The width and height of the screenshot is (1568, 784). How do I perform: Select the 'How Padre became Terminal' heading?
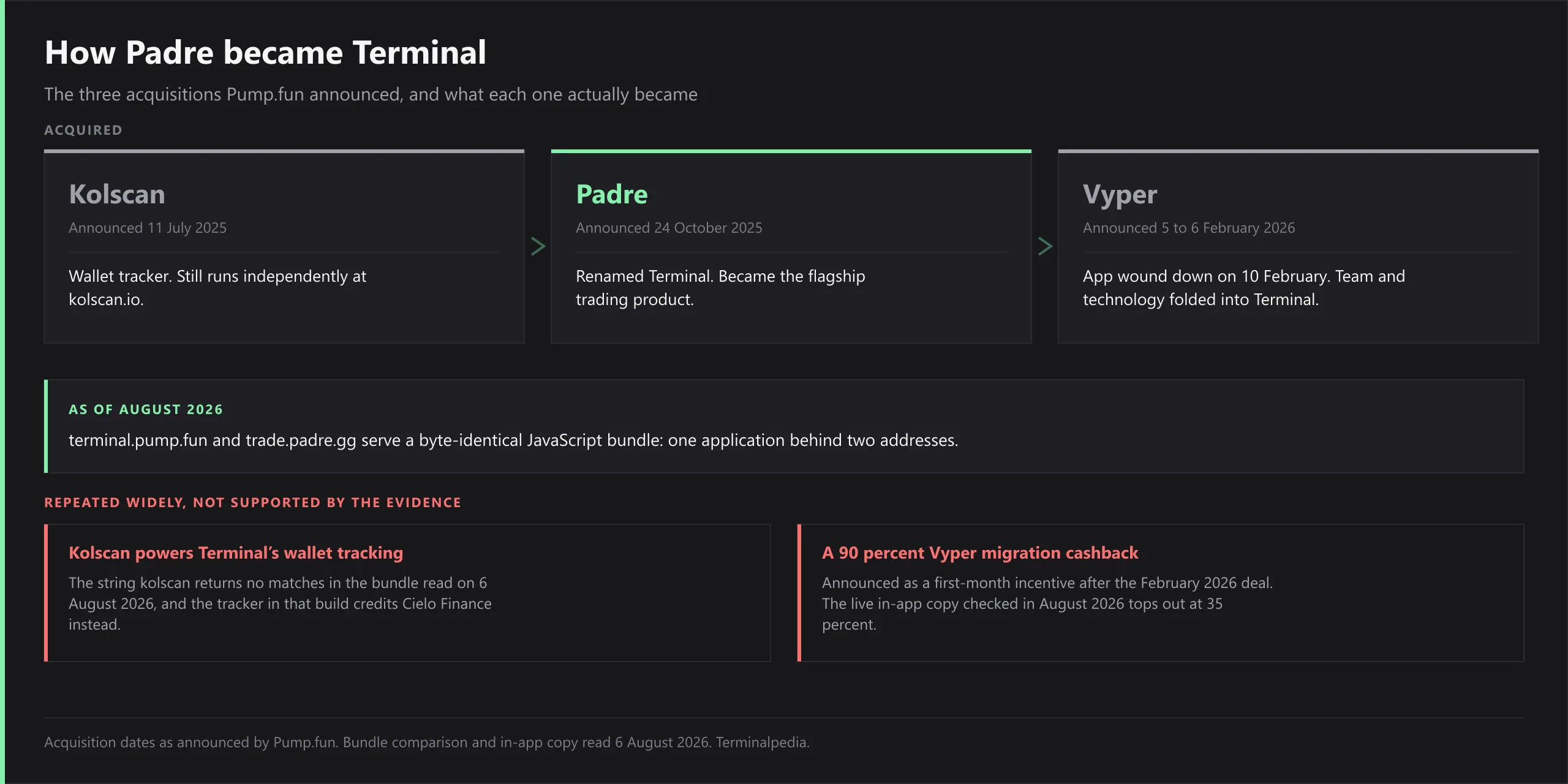pos(265,53)
